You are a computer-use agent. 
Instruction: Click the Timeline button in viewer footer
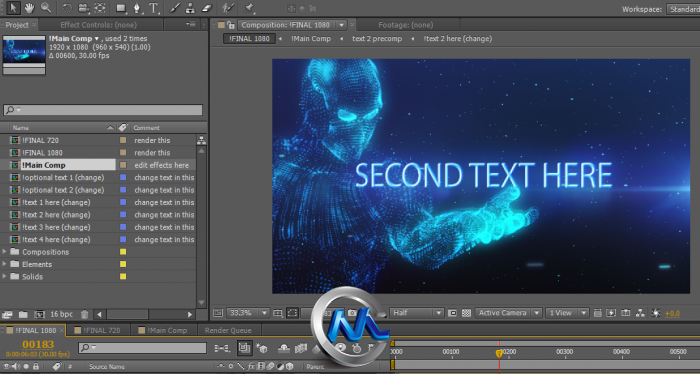(626, 313)
